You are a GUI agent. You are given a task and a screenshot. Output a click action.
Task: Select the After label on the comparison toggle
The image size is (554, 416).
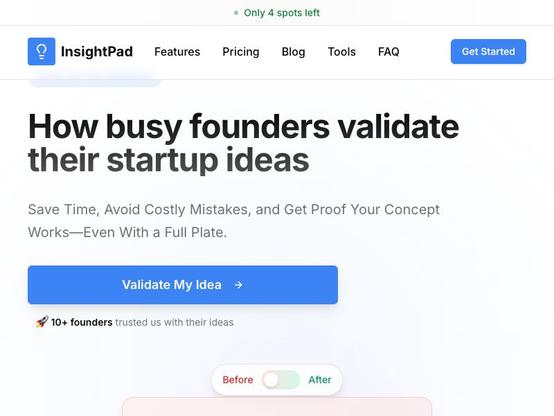coord(320,380)
